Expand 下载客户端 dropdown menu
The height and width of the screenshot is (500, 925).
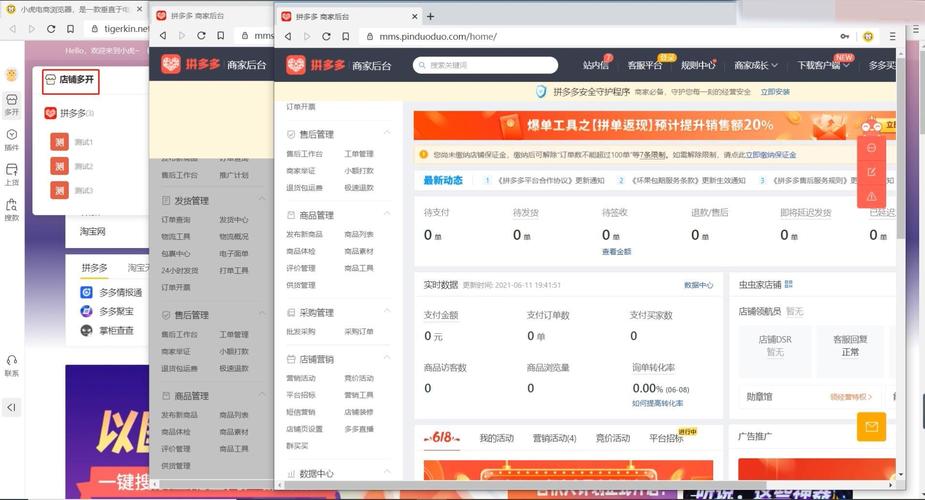(823, 65)
